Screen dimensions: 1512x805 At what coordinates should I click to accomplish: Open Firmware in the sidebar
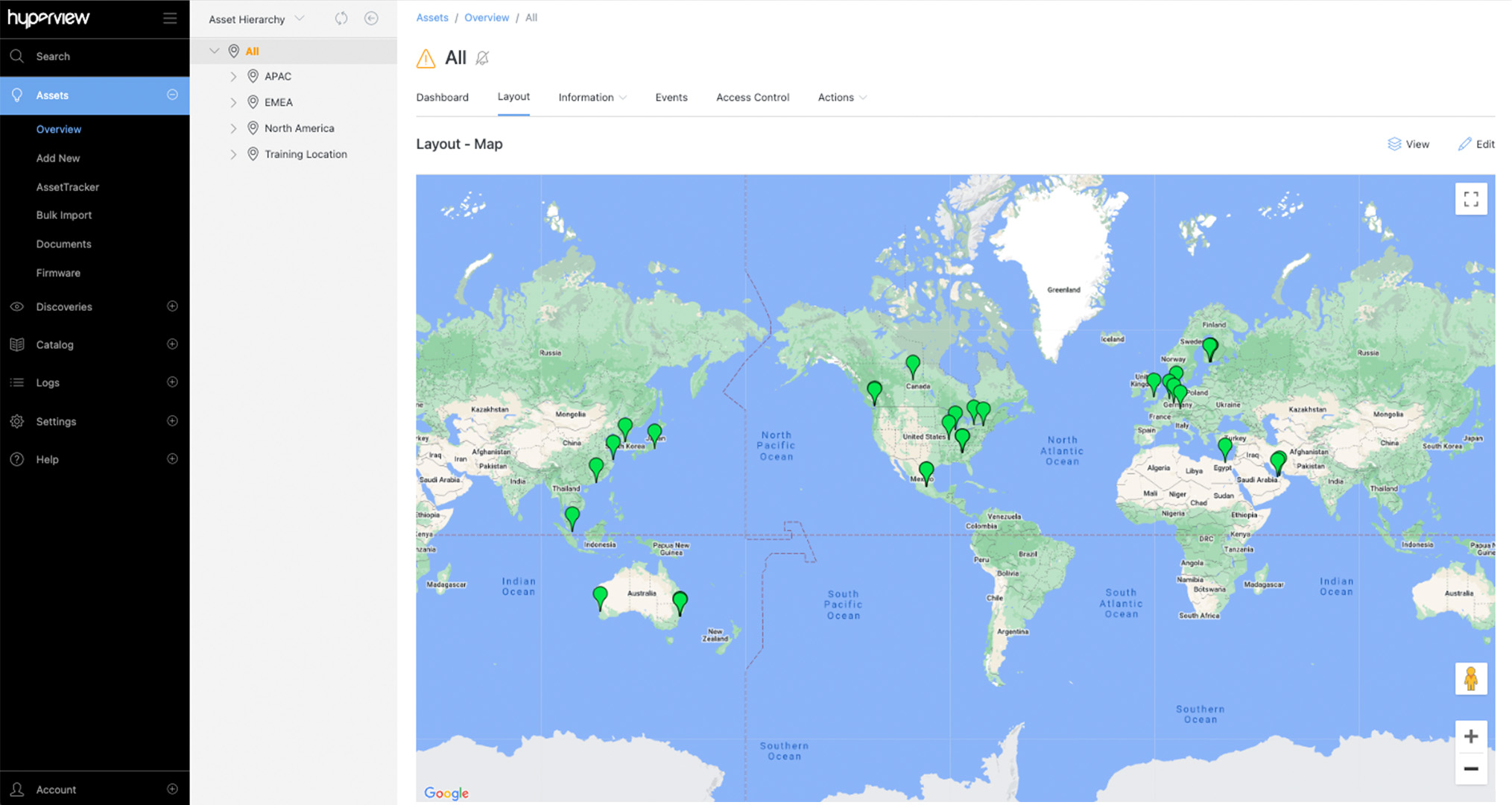pos(58,273)
